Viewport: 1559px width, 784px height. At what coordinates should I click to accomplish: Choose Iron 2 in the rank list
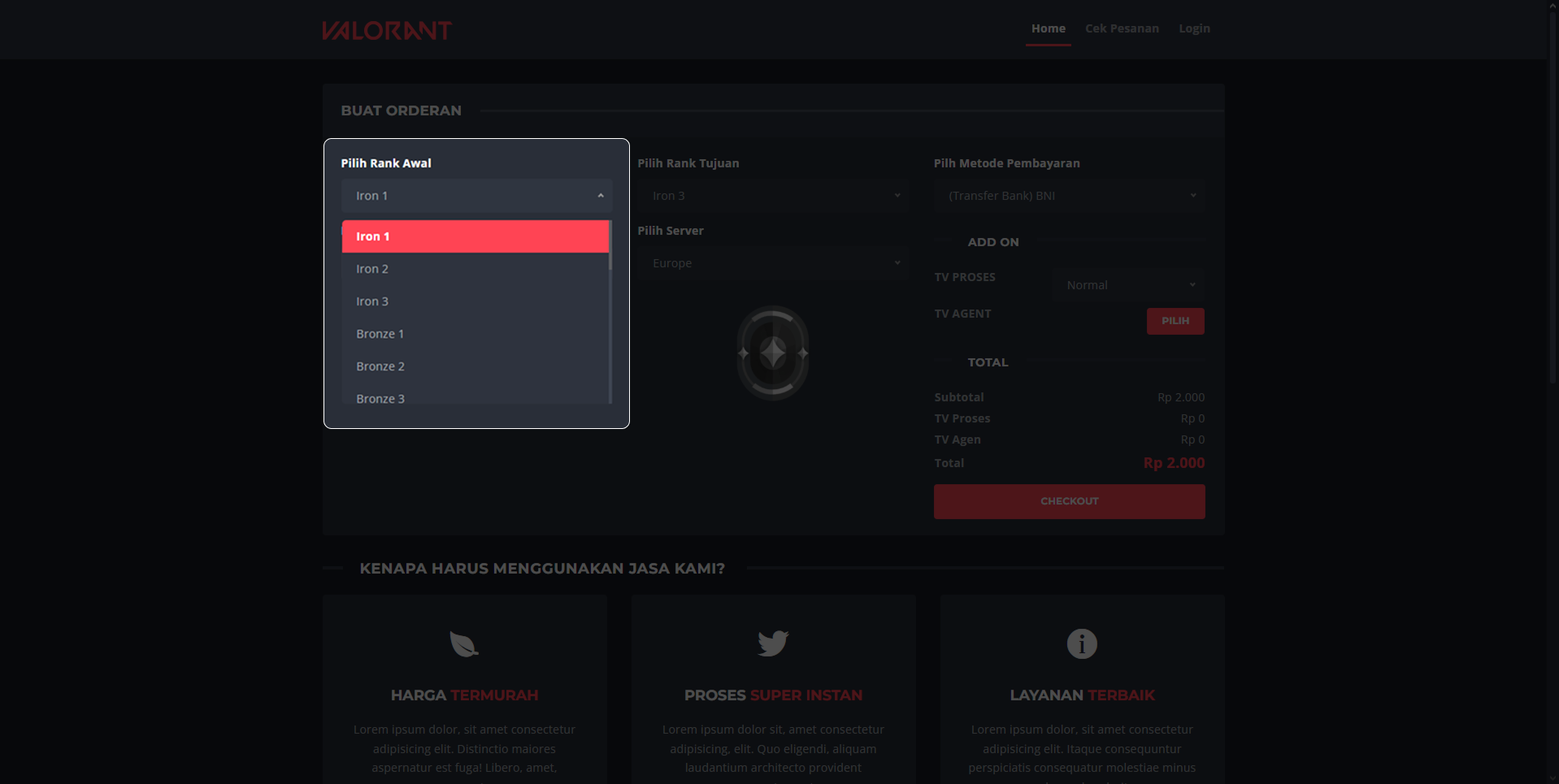coord(475,269)
